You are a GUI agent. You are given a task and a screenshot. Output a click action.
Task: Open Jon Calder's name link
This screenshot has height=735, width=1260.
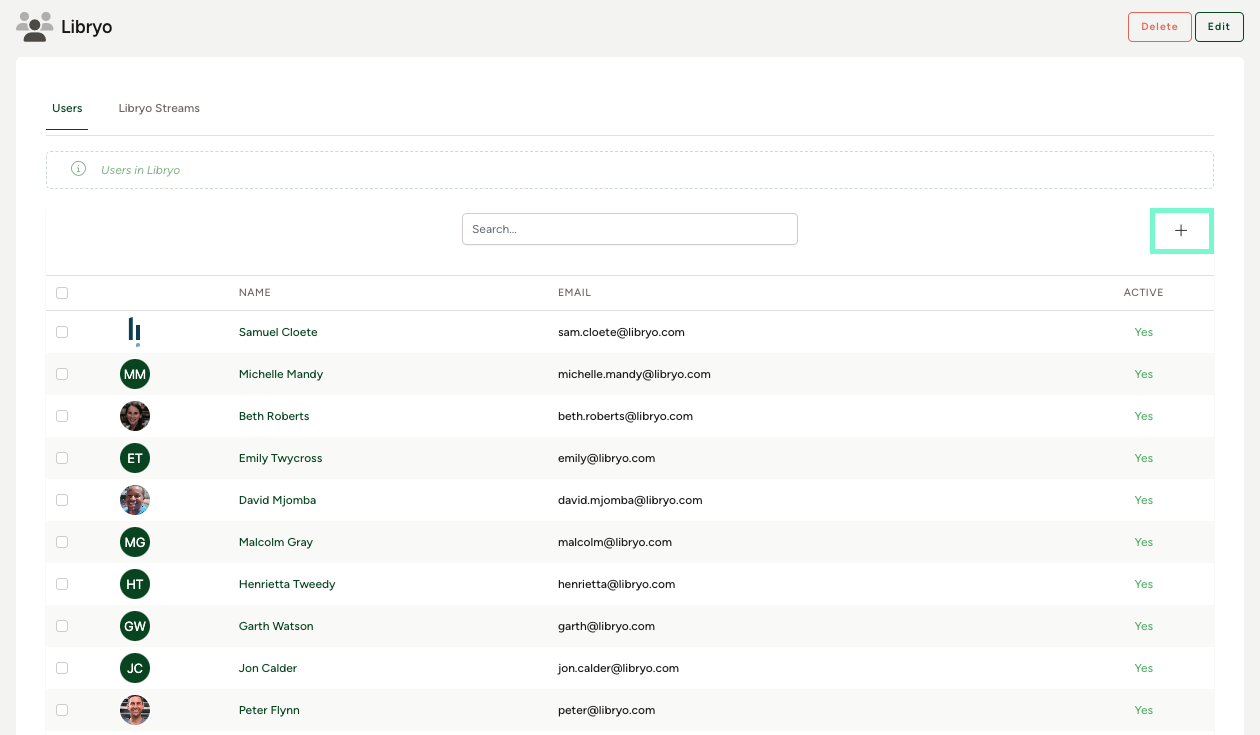(267, 668)
